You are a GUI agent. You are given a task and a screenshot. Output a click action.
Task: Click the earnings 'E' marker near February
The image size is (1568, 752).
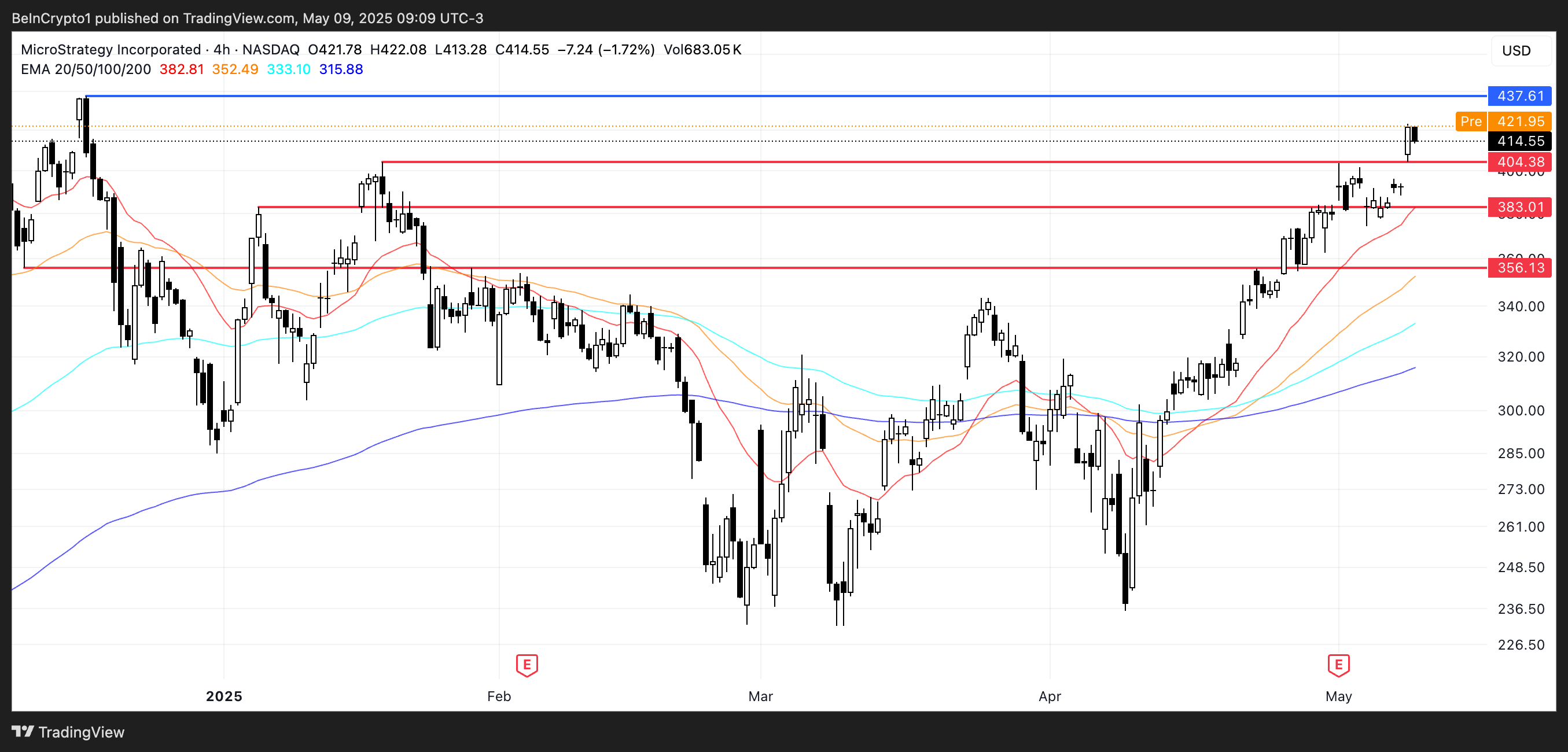tap(527, 665)
